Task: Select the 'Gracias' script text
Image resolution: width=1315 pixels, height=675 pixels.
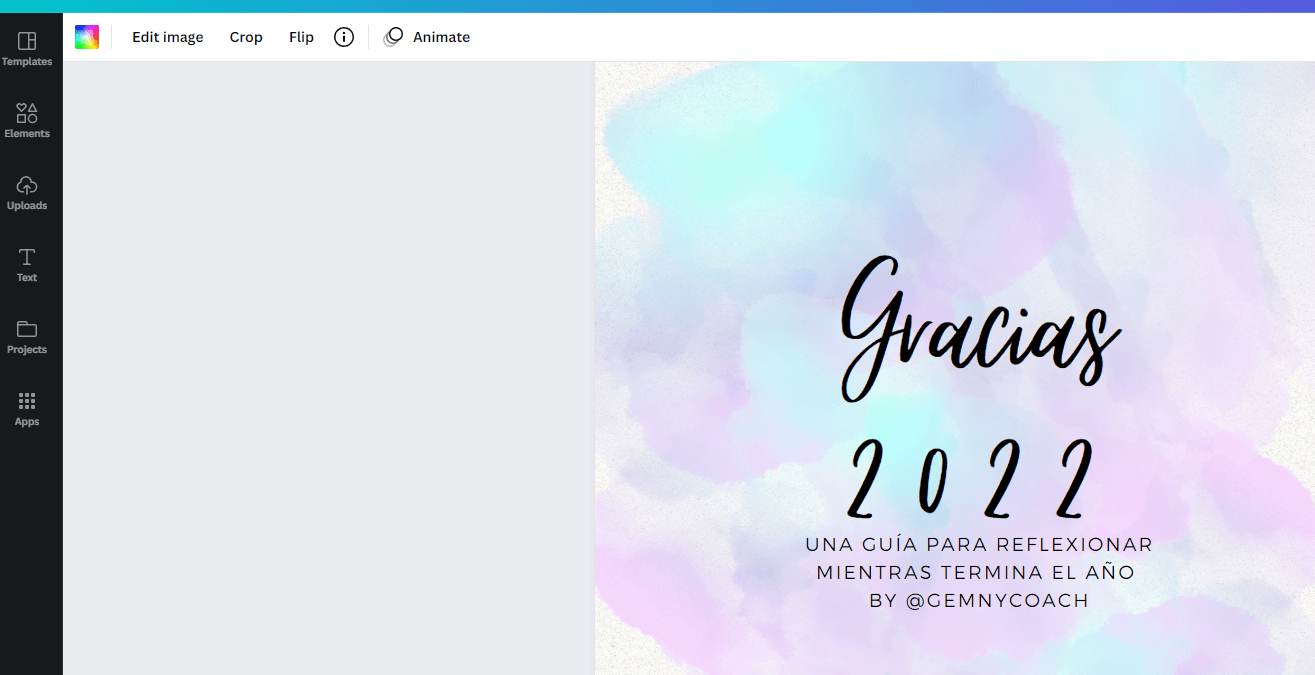Action: [978, 330]
